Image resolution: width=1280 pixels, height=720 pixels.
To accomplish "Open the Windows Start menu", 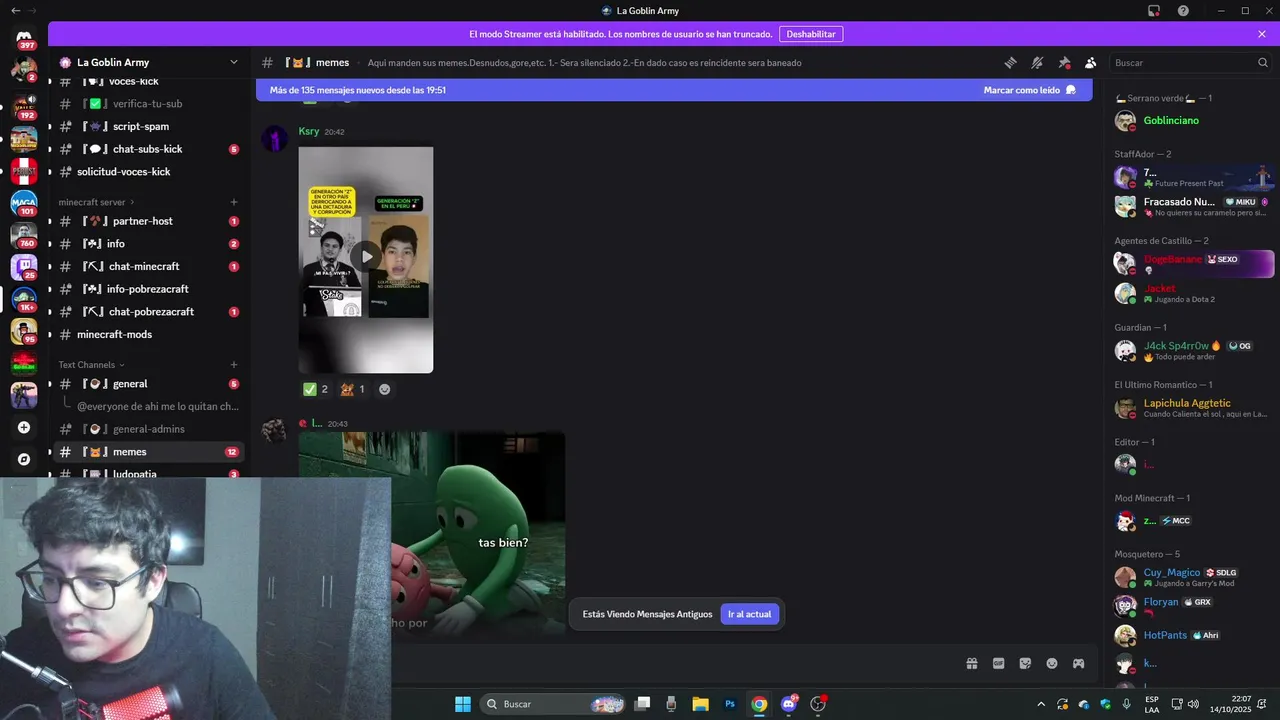I will (x=463, y=704).
